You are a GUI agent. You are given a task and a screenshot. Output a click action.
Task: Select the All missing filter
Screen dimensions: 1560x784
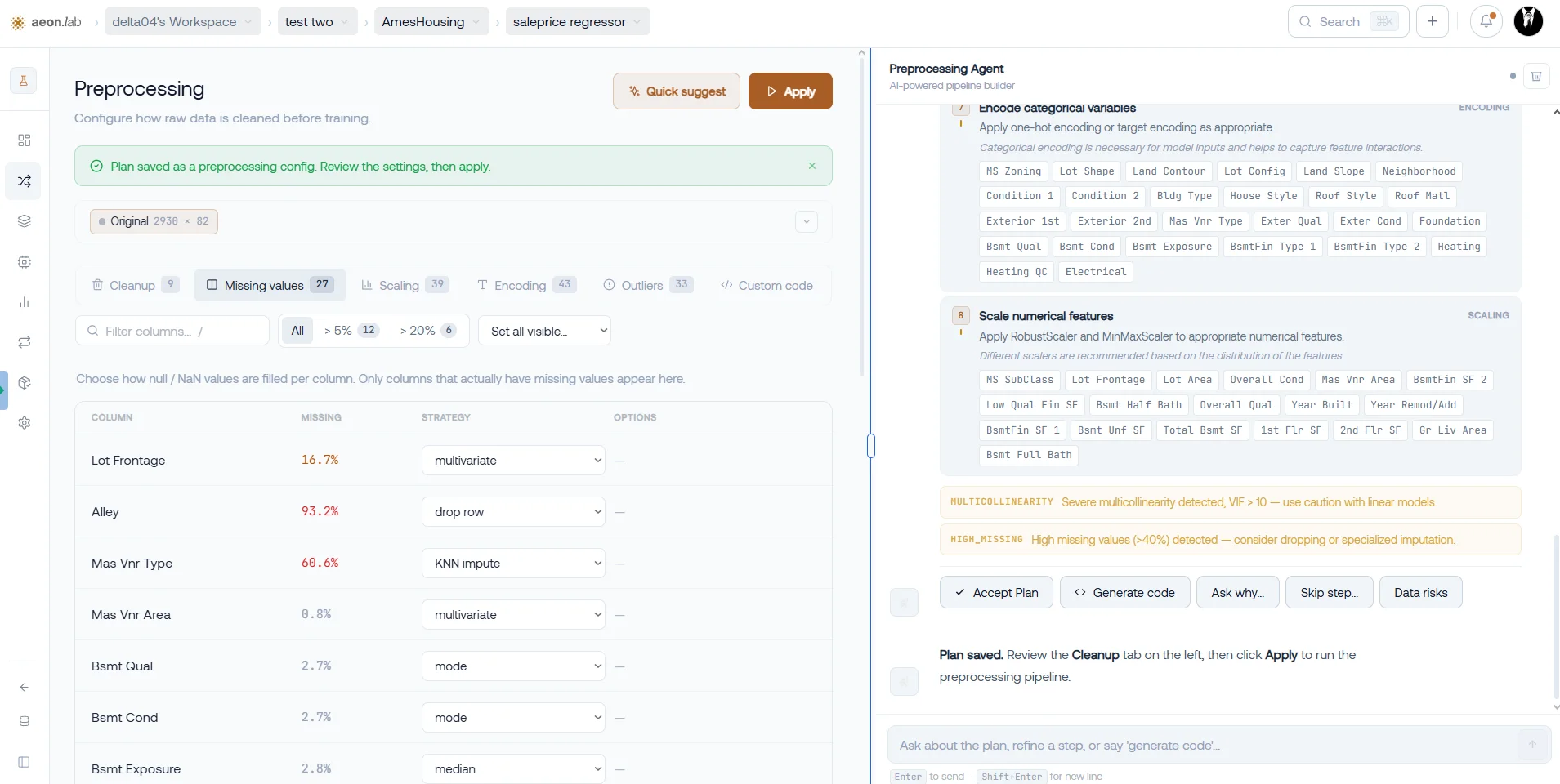click(297, 331)
